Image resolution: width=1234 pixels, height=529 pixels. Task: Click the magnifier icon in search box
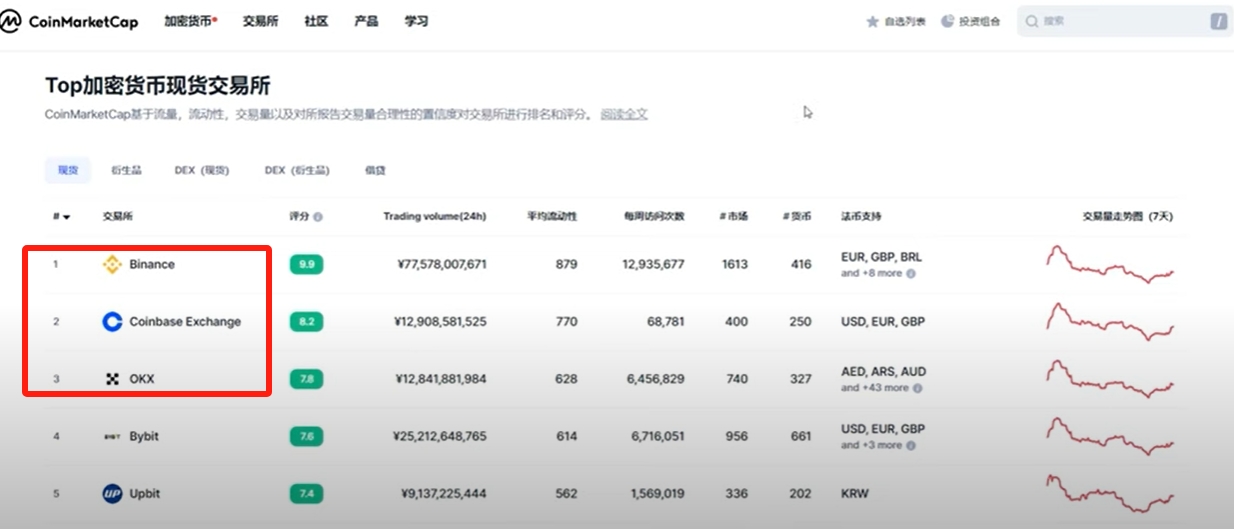(1032, 21)
